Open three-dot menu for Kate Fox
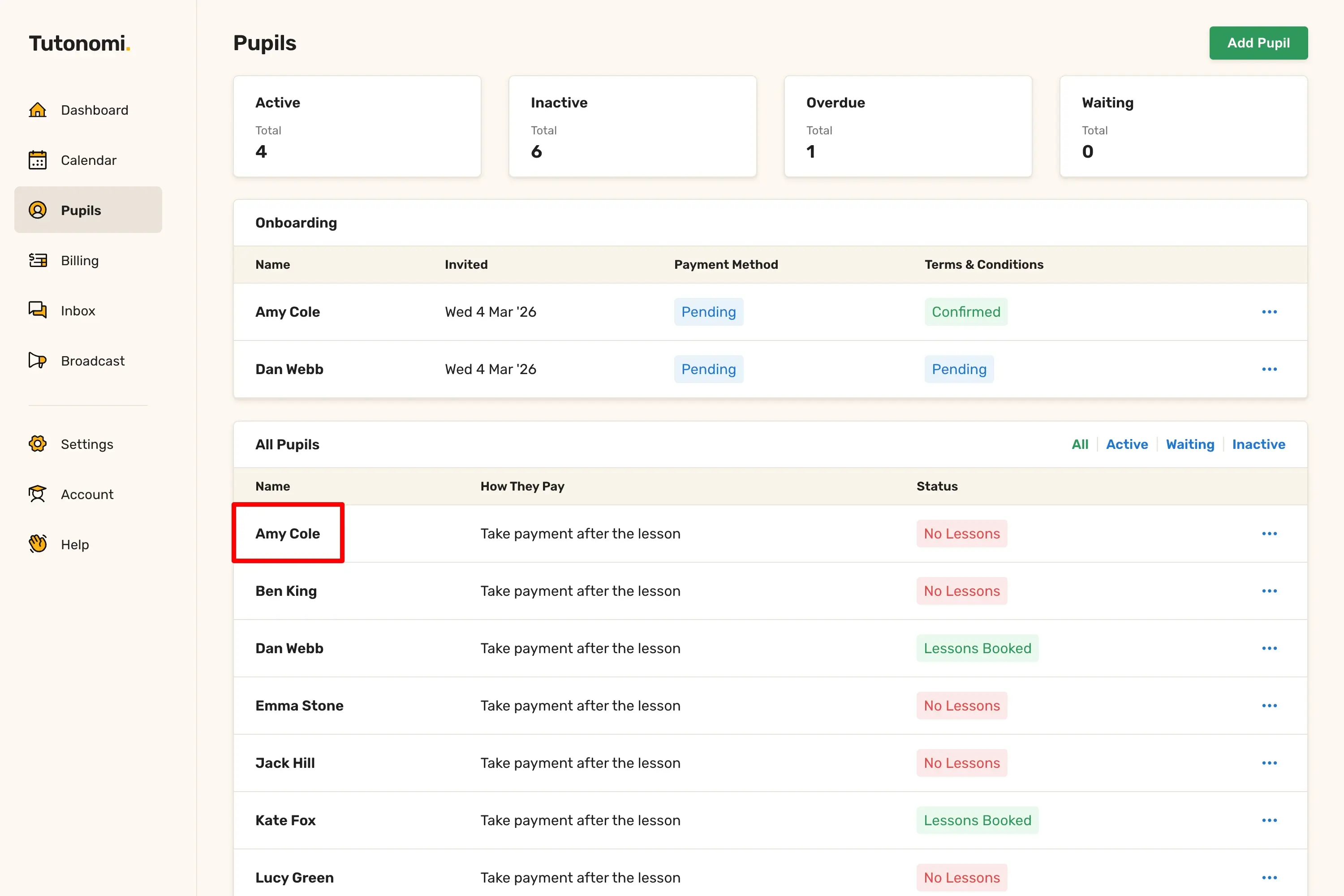Viewport: 1344px width, 896px height. point(1269,821)
